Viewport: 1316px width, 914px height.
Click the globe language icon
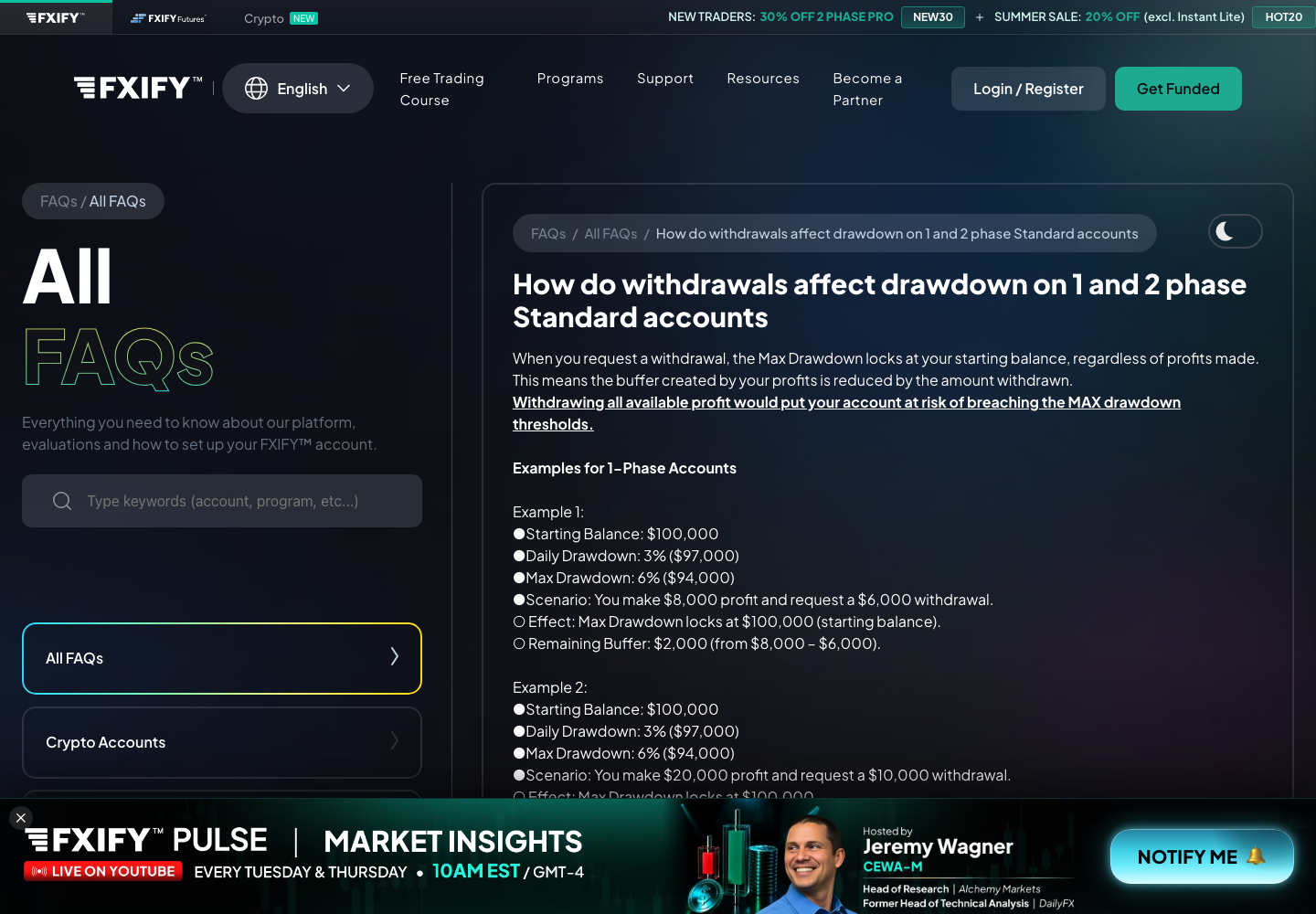pyautogui.click(x=256, y=89)
